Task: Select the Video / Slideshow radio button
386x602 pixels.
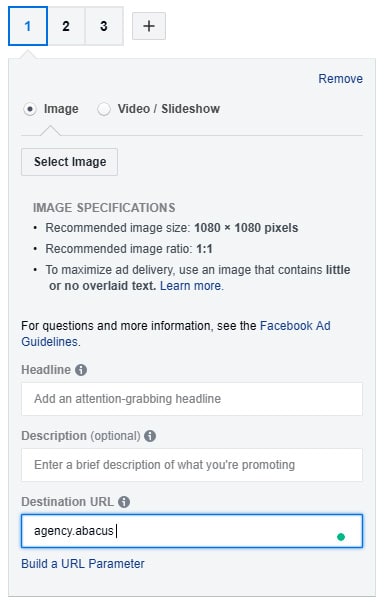Action: [104, 109]
